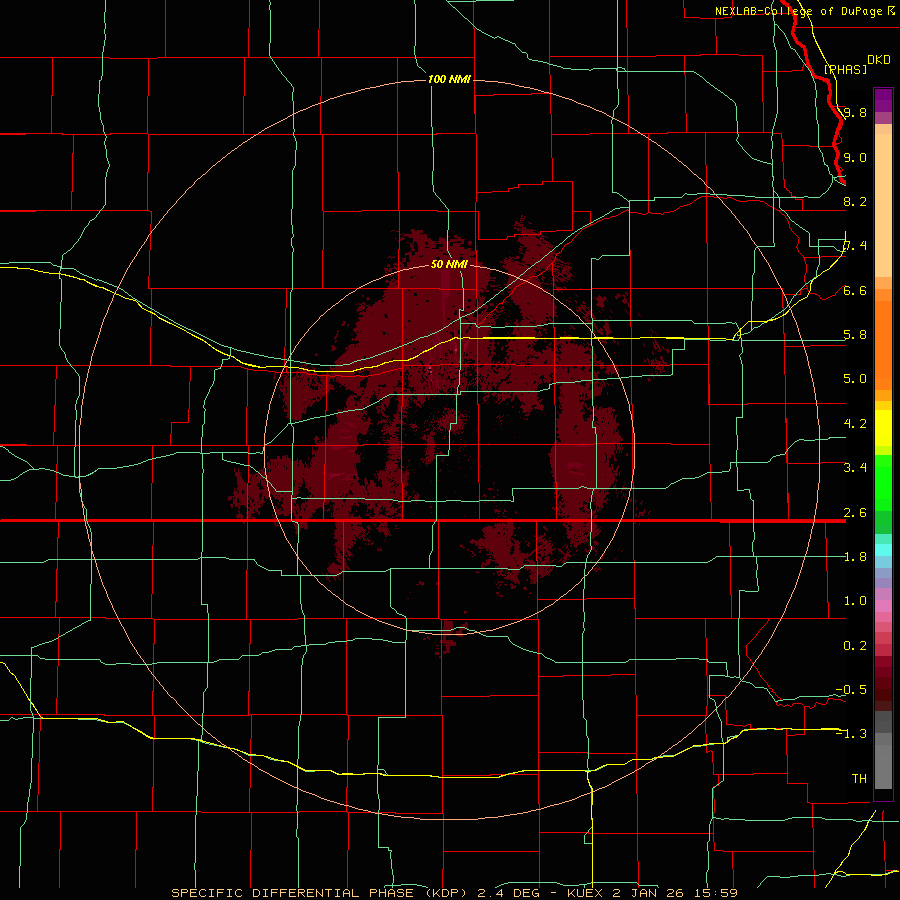Pick the pink band of the color scale

point(883,606)
